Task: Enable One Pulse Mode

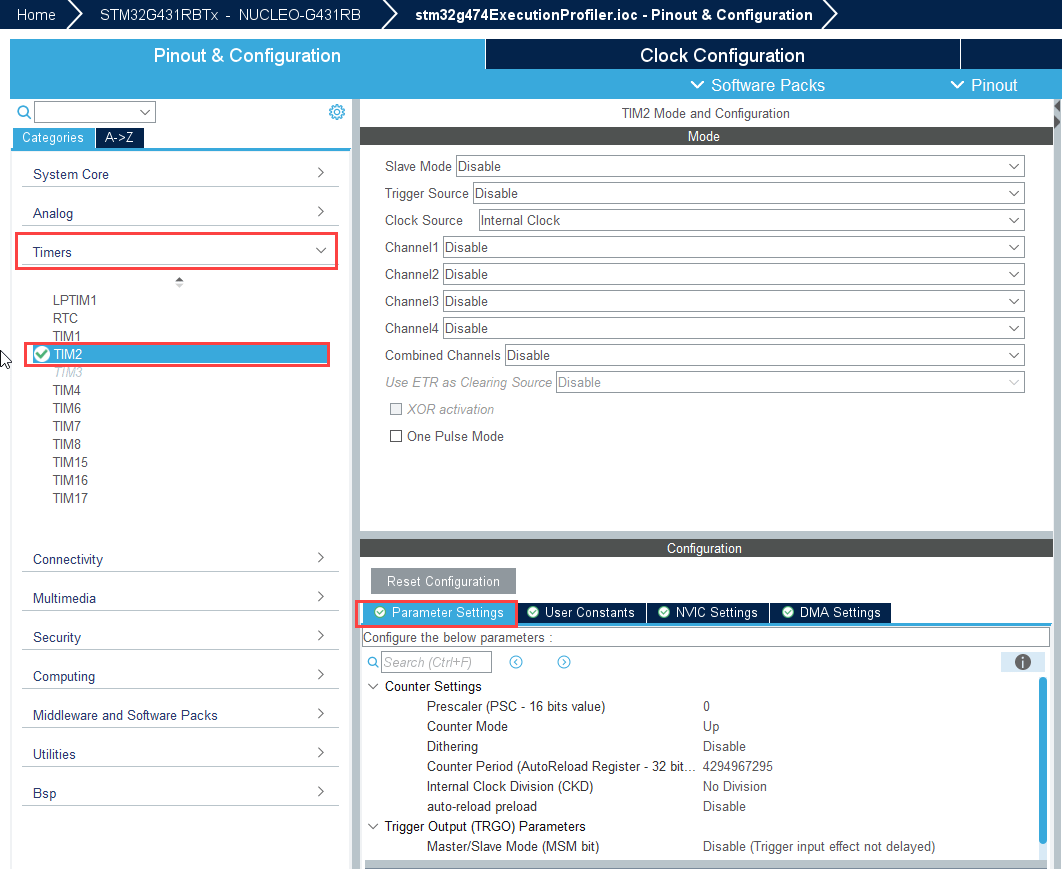Action: (396, 436)
